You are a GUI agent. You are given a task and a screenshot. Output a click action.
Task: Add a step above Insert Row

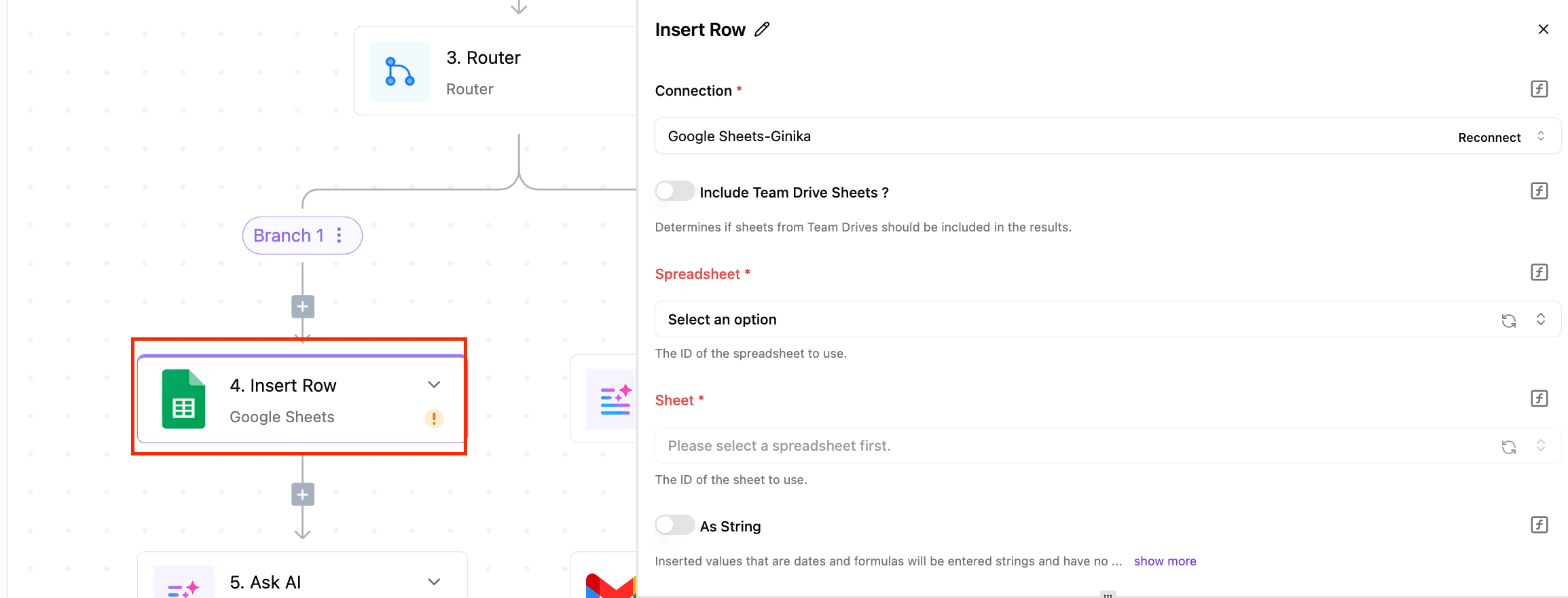point(303,307)
